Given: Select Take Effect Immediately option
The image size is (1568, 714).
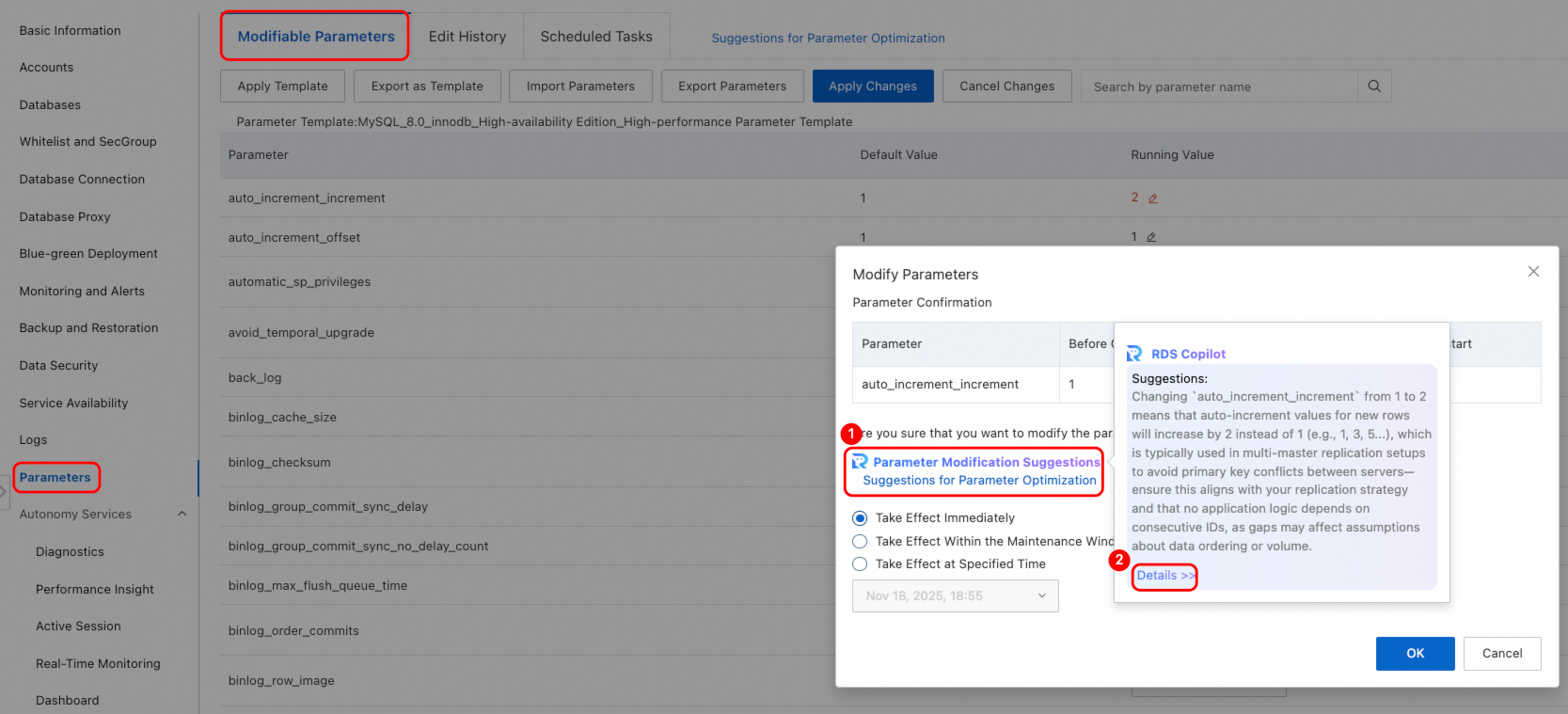Looking at the screenshot, I should pyautogui.click(x=860, y=518).
